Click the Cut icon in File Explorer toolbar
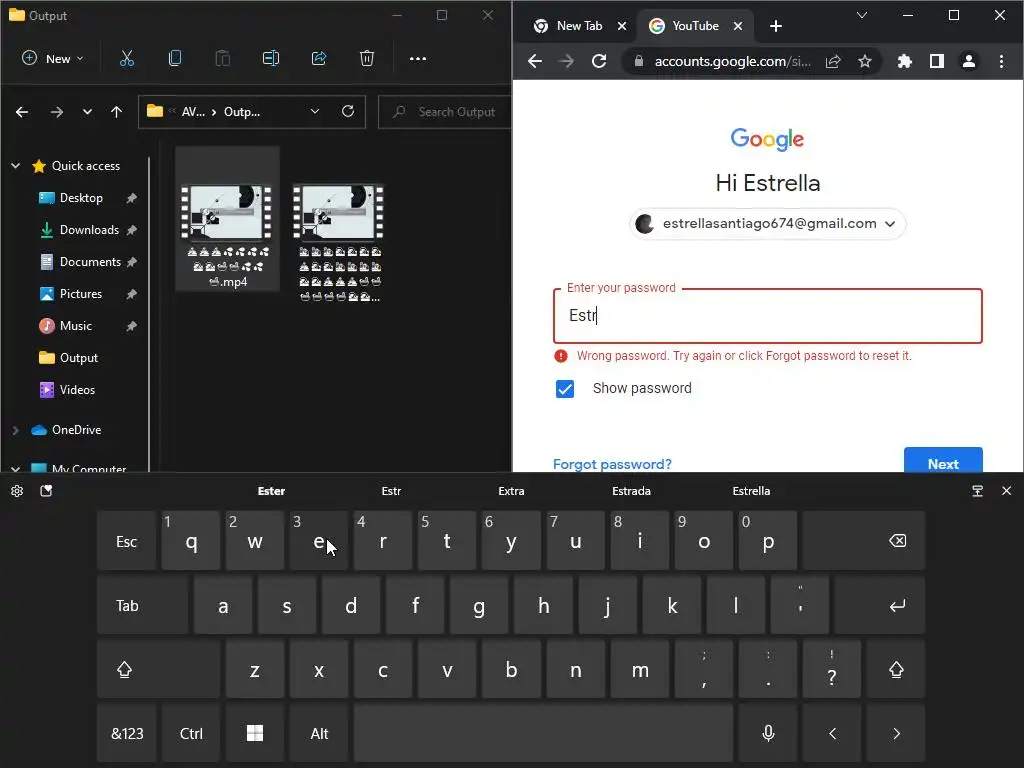 pos(127,59)
